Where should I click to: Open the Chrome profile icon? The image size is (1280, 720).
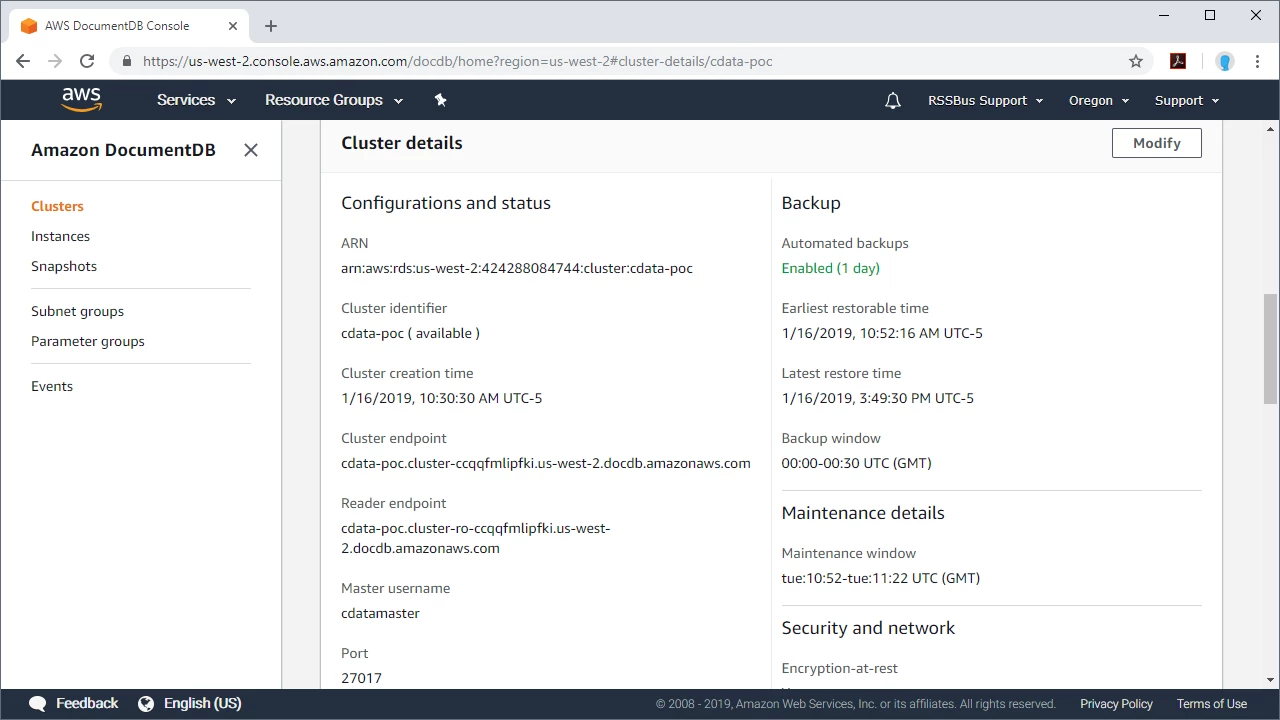[x=1225, y=61]
